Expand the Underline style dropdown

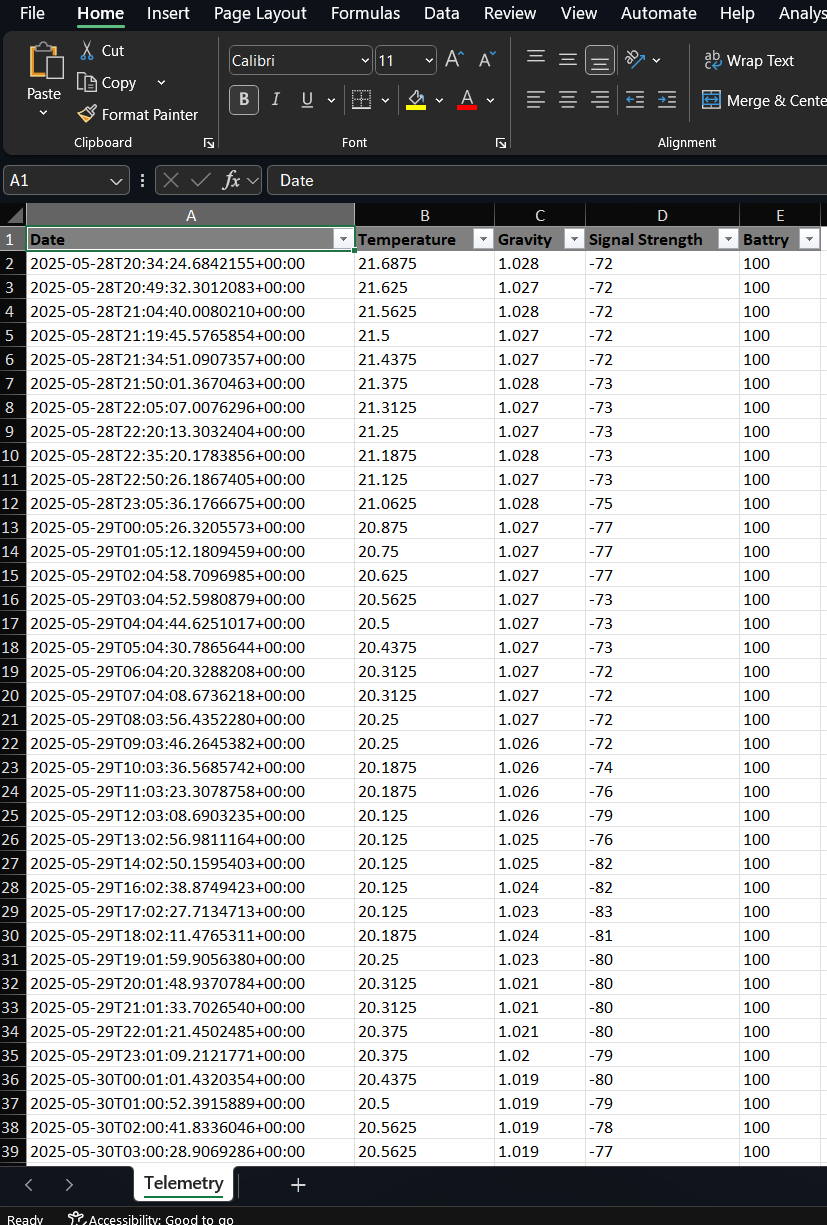[329, 100]
